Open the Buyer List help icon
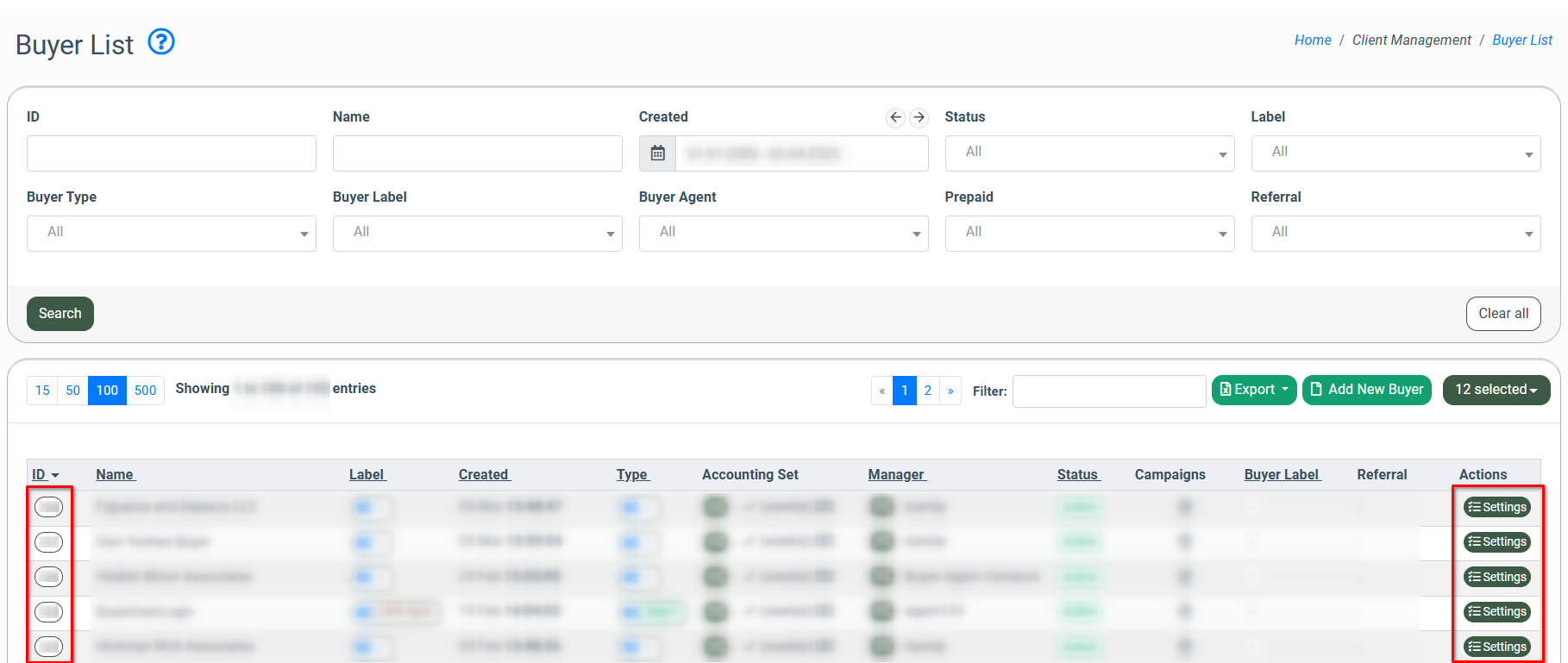The width and height of the screenshot is (1568, 663). click(x=161, y=41)
